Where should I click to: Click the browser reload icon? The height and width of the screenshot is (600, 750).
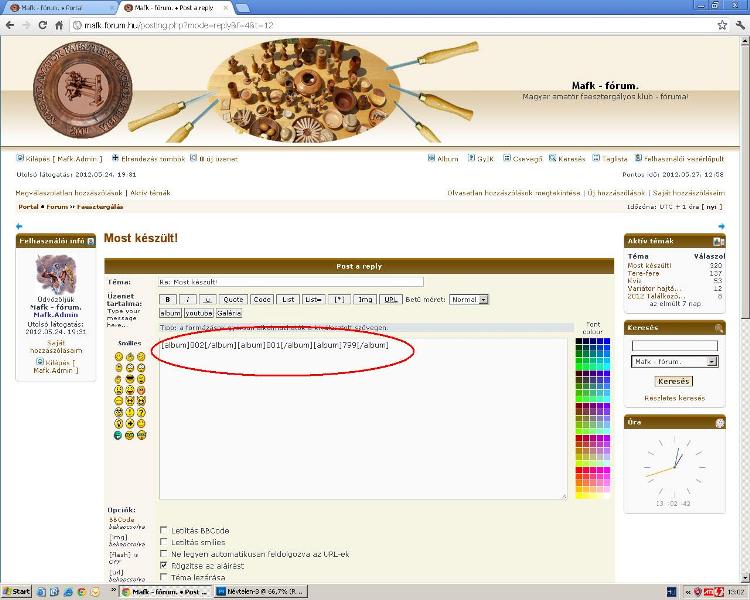[x=43, y=25]
